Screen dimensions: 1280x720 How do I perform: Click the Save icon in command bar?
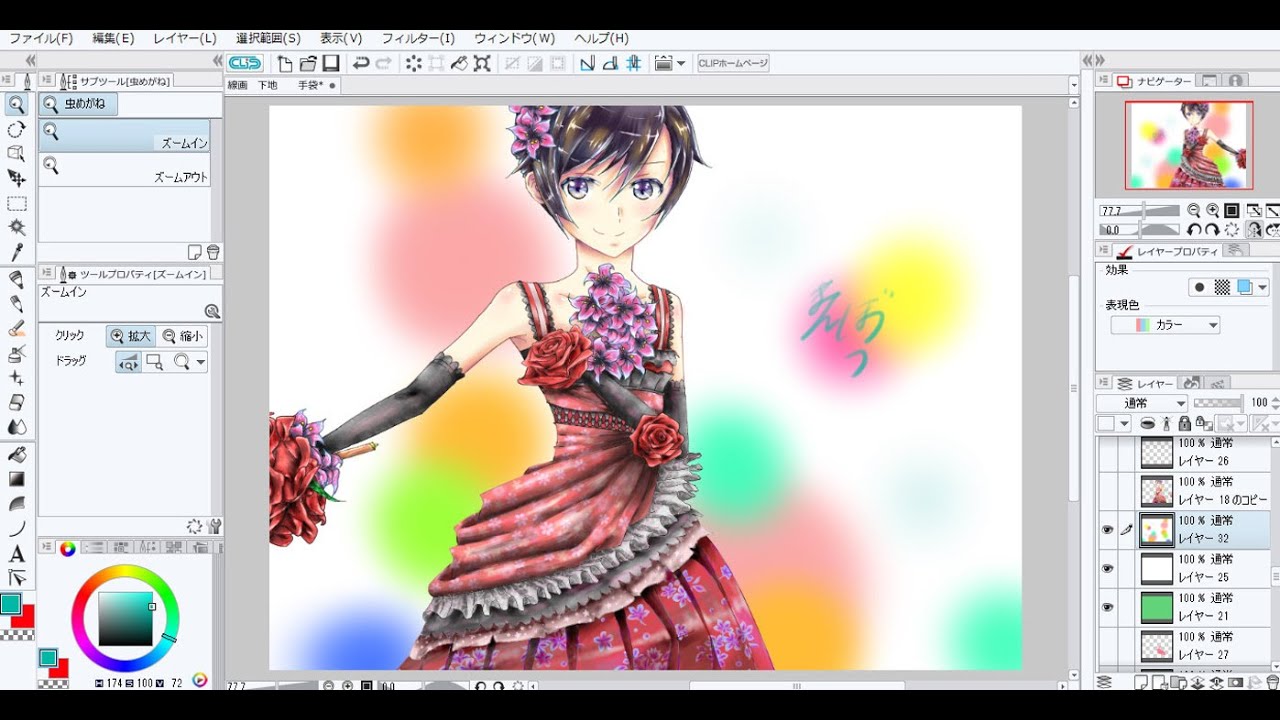tap(331, 63)
